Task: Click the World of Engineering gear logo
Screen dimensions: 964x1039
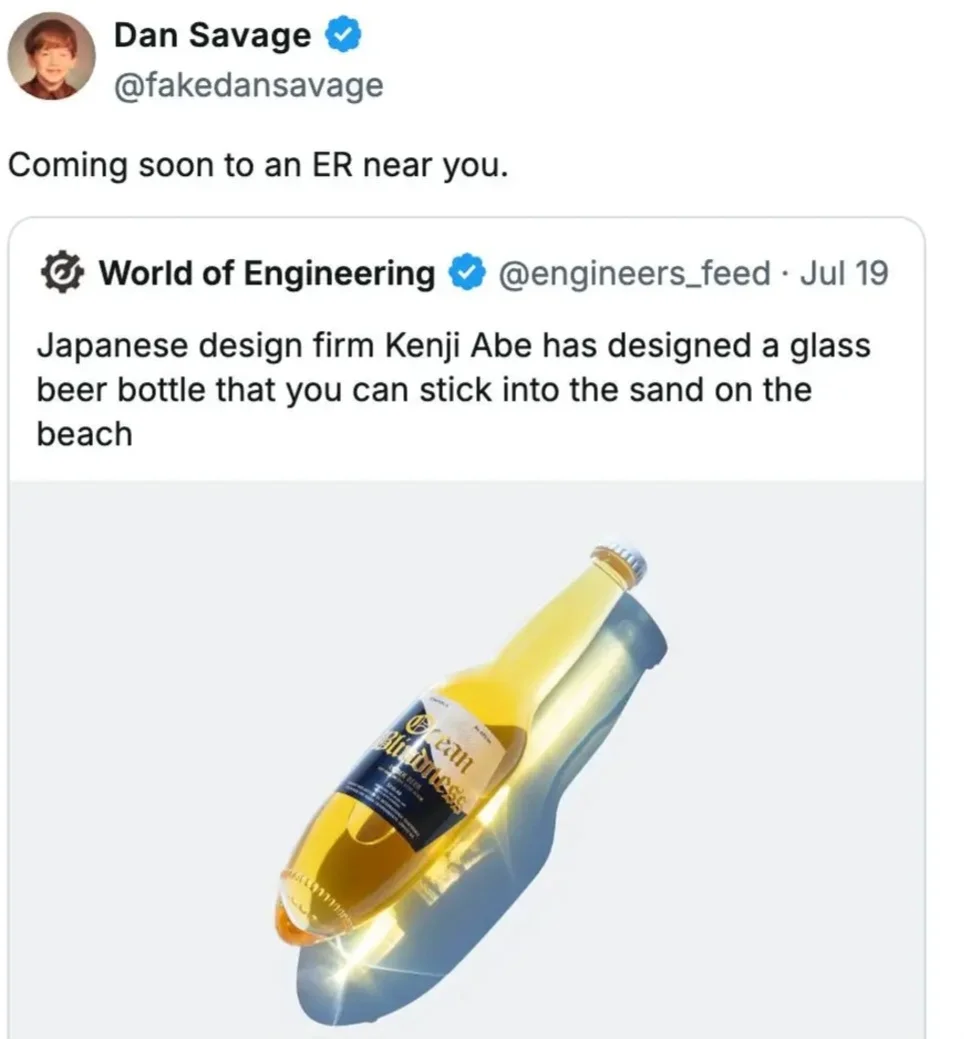Action: (x=62, y=272)
